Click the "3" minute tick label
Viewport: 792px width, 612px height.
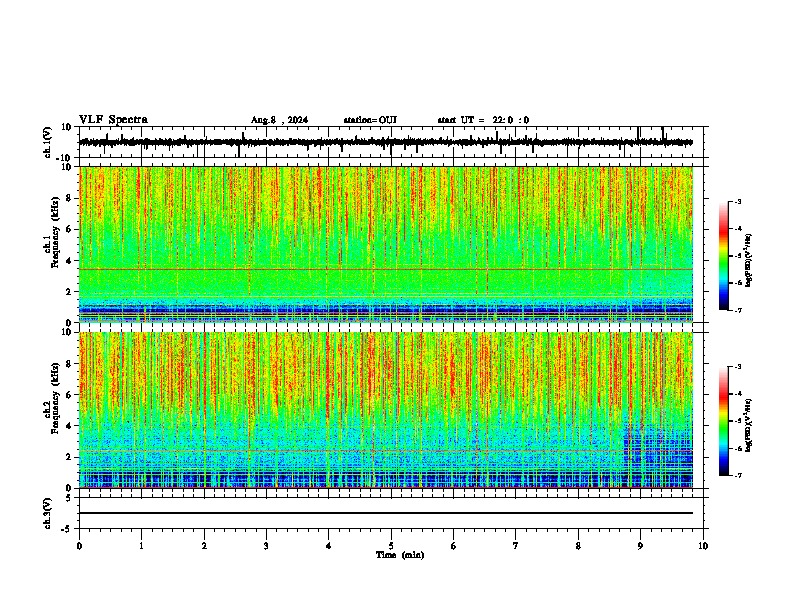[266, 546]
